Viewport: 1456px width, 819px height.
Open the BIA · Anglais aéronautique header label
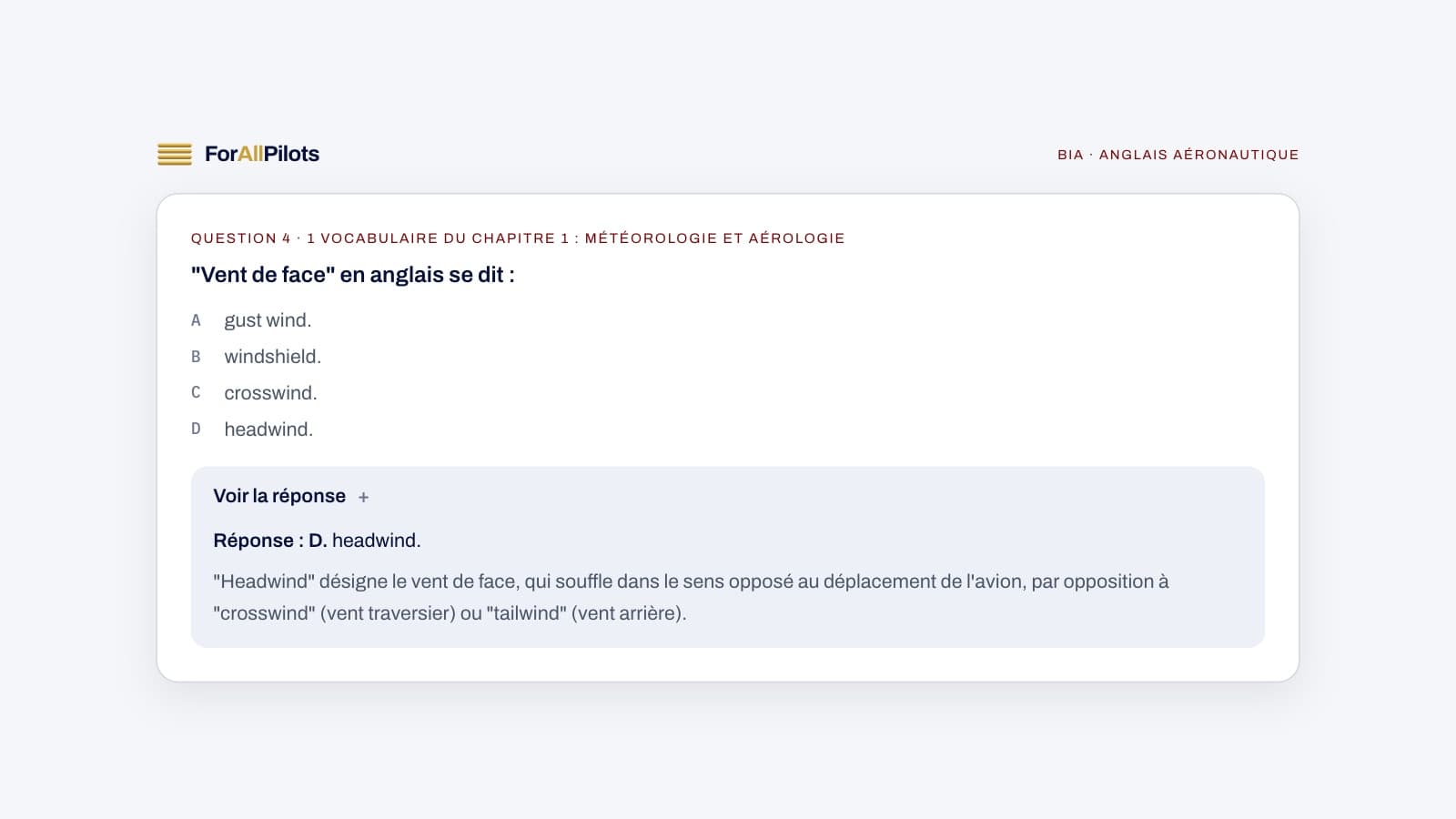pos(1178,155)
